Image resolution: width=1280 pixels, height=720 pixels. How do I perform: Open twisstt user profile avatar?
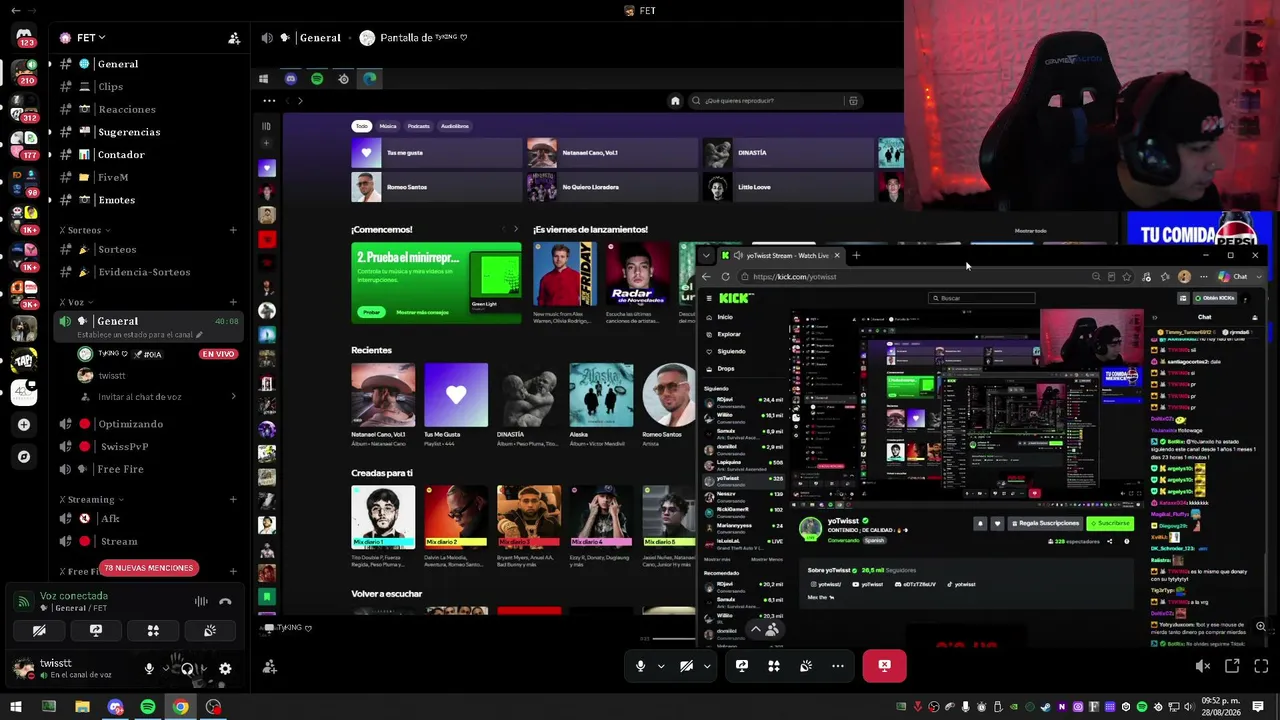pos(23,668)
